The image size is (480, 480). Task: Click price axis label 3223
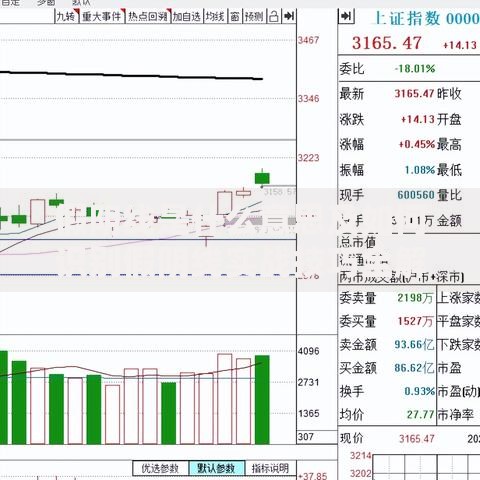308,158
